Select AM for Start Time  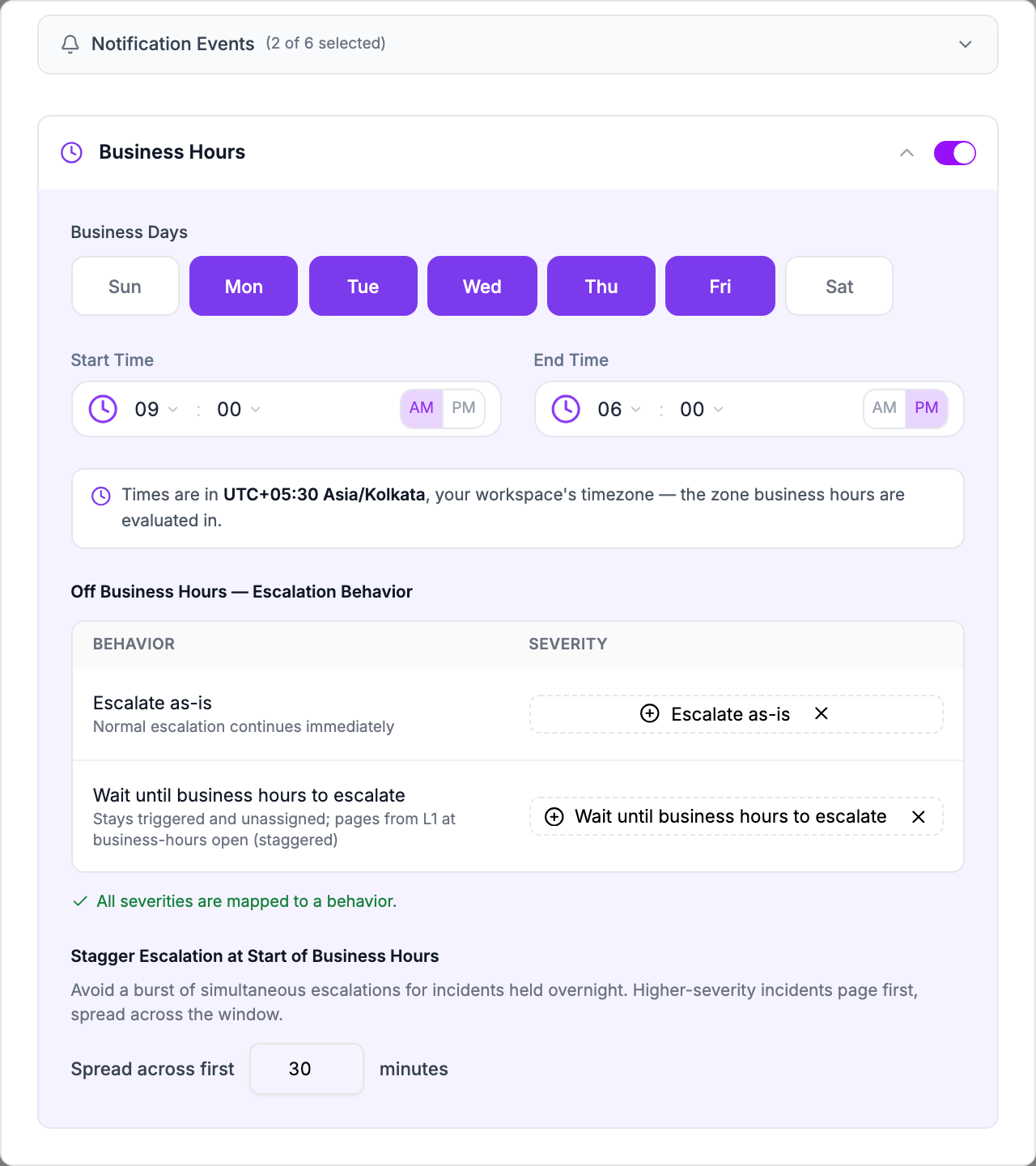(x=422, y=408)
